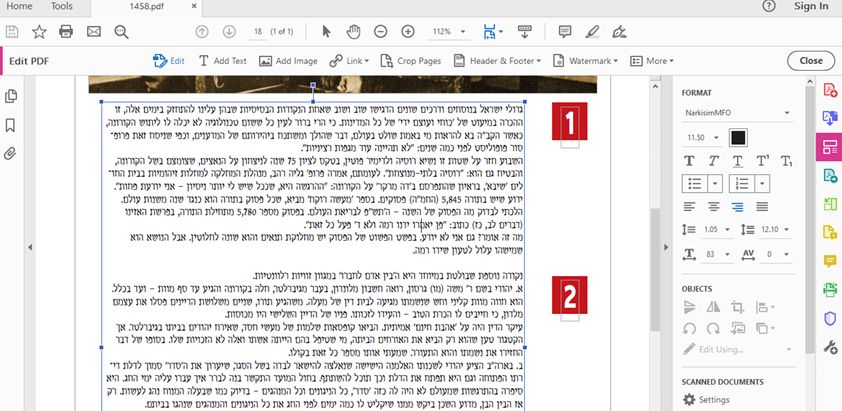Viewport: 842px width, 411px height.
Task: Open the black font color swatch
Action: point(738,138)
